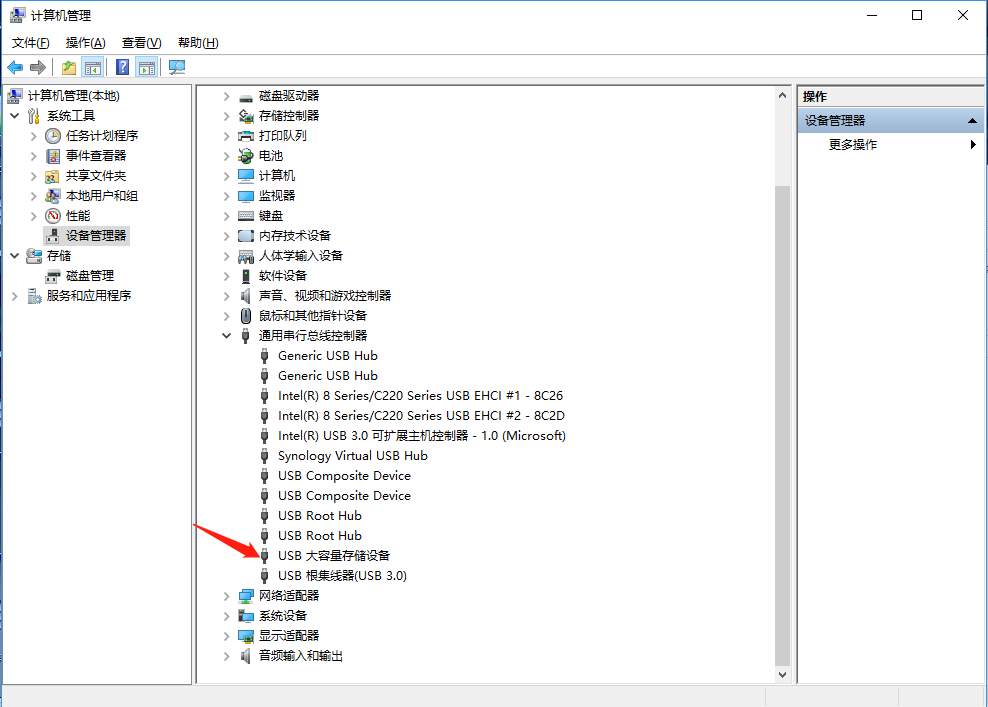
Task: Collapse the 通用串行总线控制器 category
Action: (x=226, y=335)
